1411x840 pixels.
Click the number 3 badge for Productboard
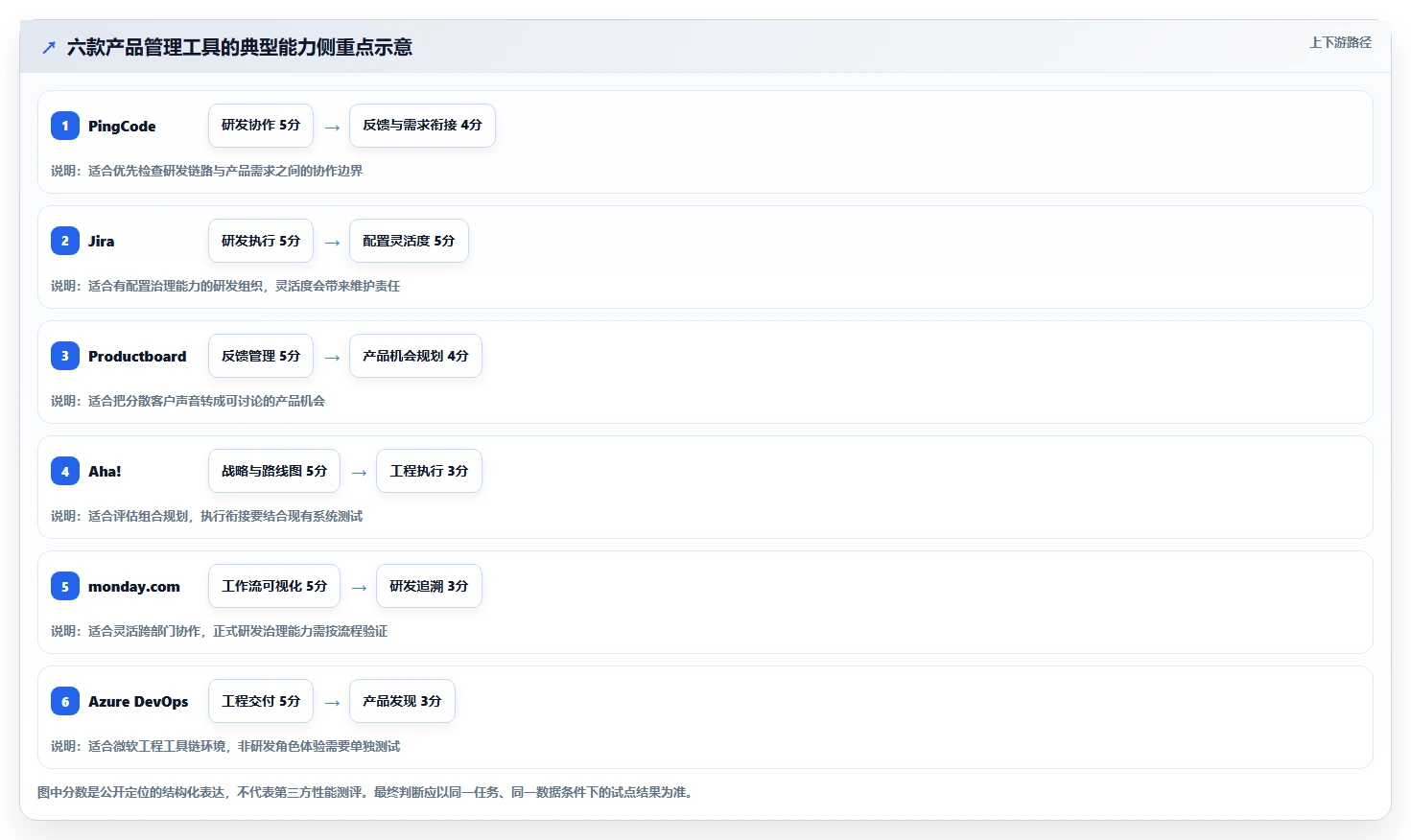(65, 356)
